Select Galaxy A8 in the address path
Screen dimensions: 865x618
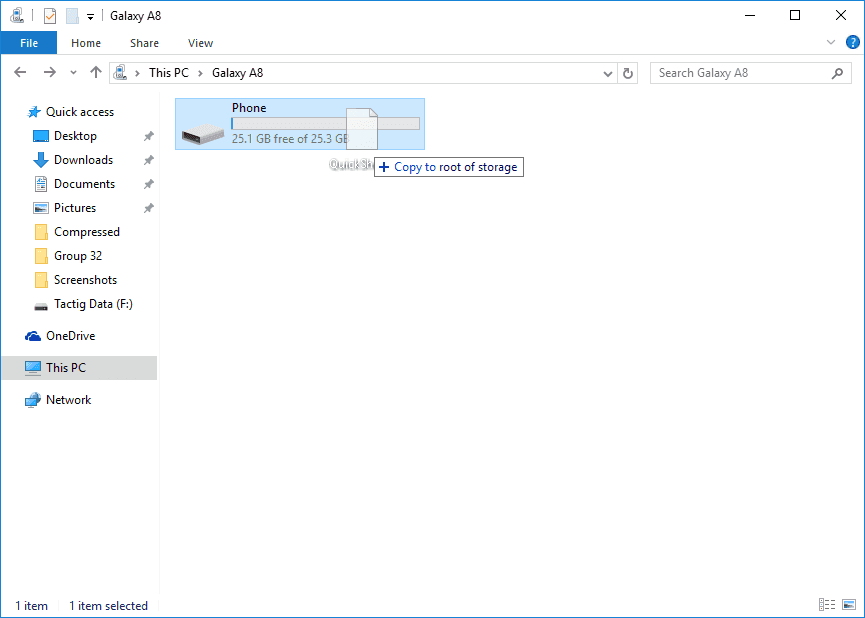[238, 73]
